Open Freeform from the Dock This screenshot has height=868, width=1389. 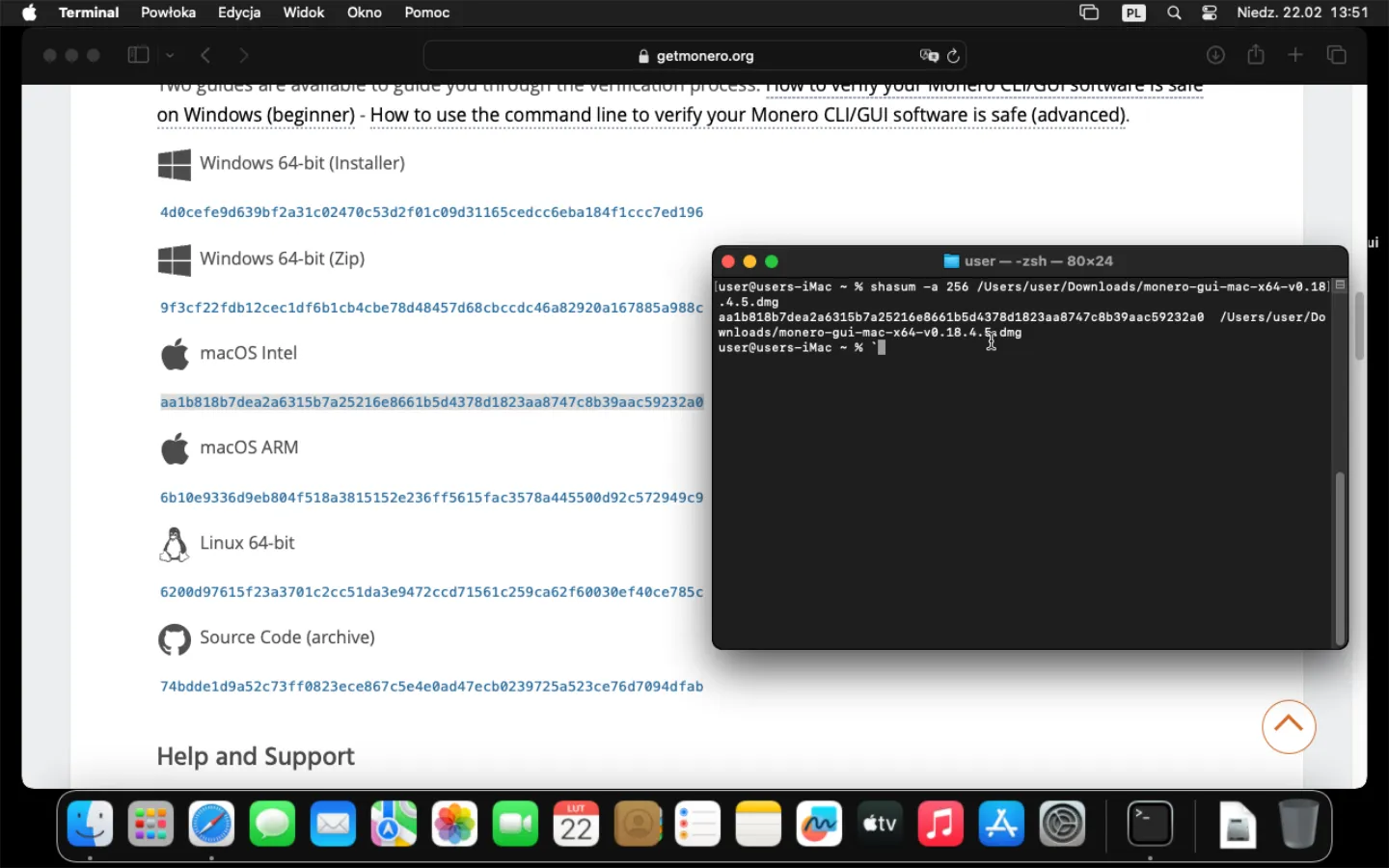coord(819,825)
